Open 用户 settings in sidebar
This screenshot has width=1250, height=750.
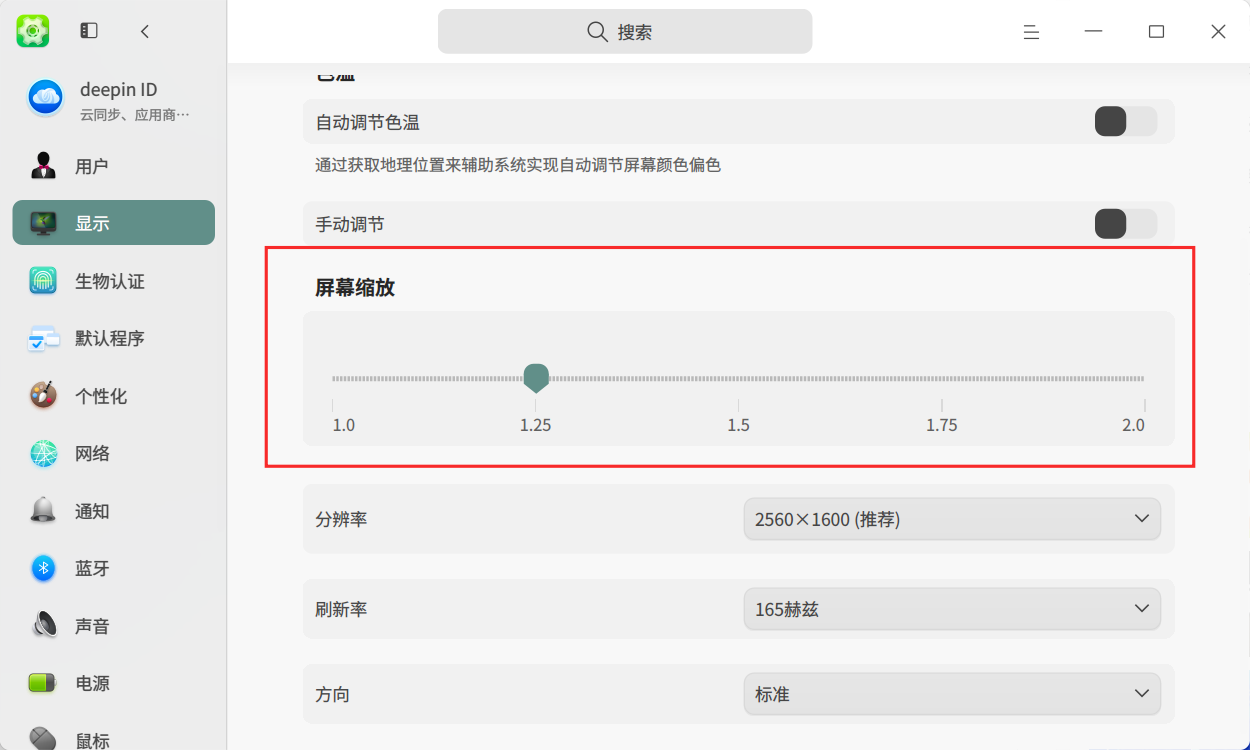114,166
